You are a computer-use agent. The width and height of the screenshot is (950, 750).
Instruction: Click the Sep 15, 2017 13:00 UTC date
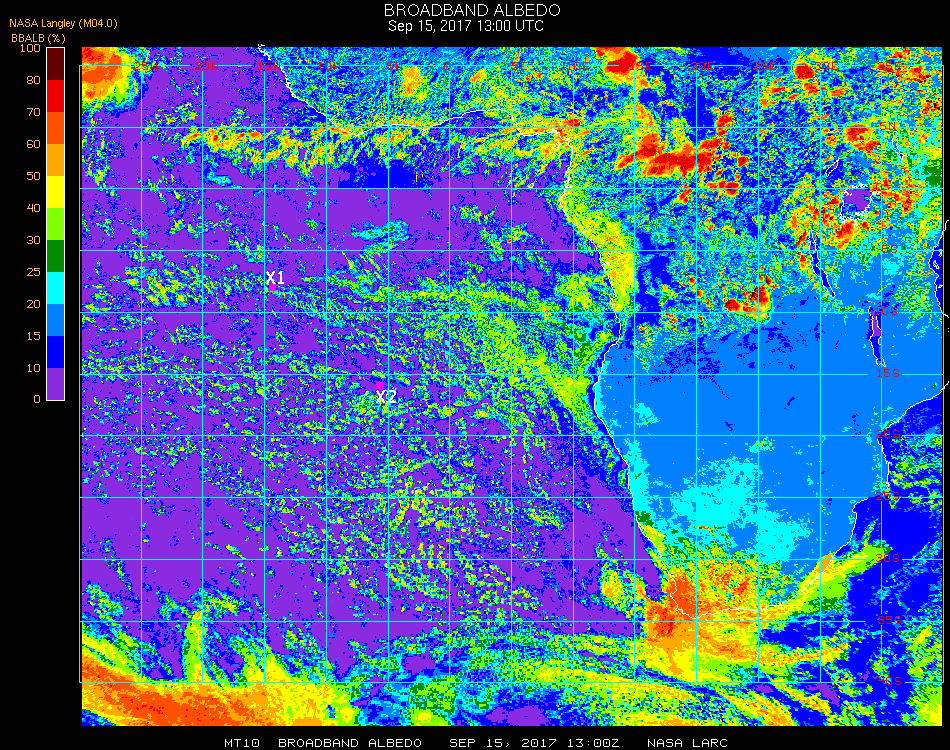pos(466,26)
